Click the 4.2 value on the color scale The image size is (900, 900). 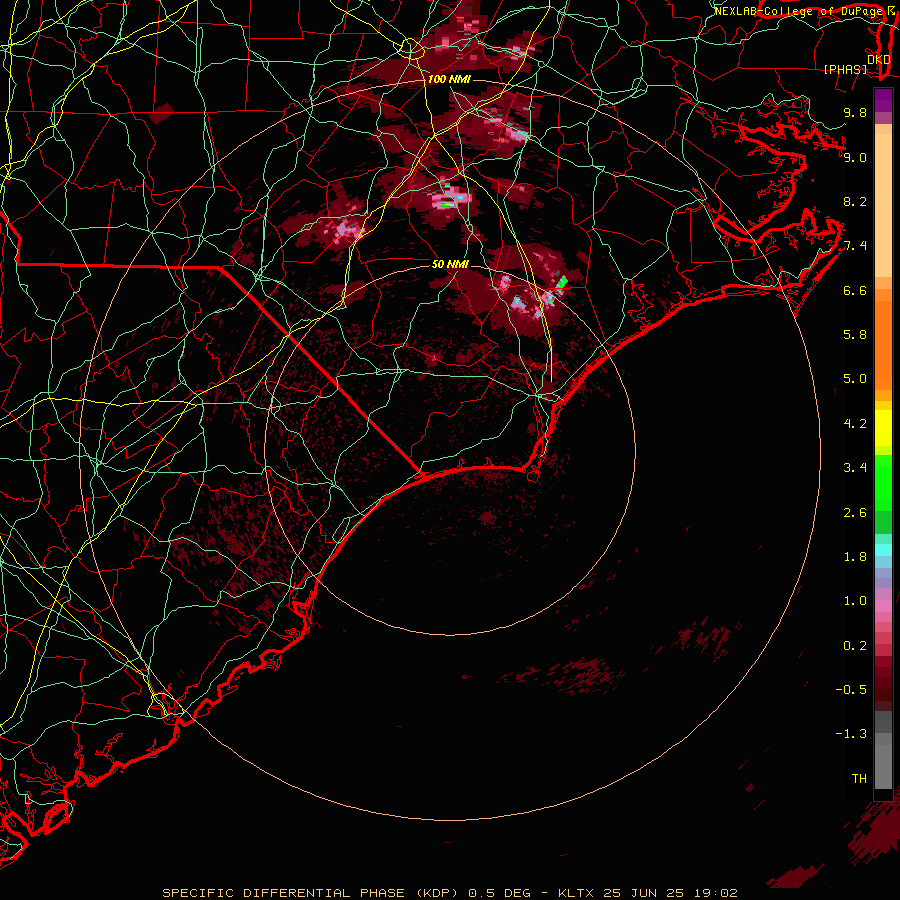(x=855, y=424)
